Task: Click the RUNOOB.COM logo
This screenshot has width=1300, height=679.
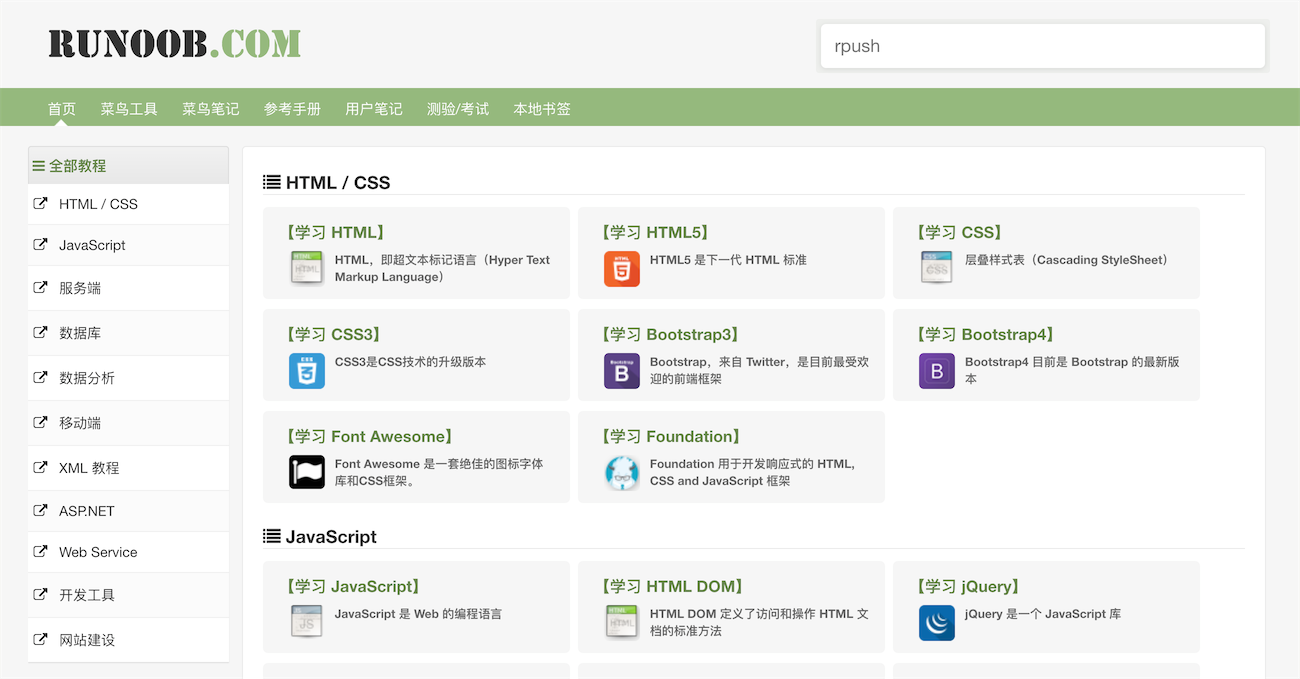Action: click(x=175, y=44)
